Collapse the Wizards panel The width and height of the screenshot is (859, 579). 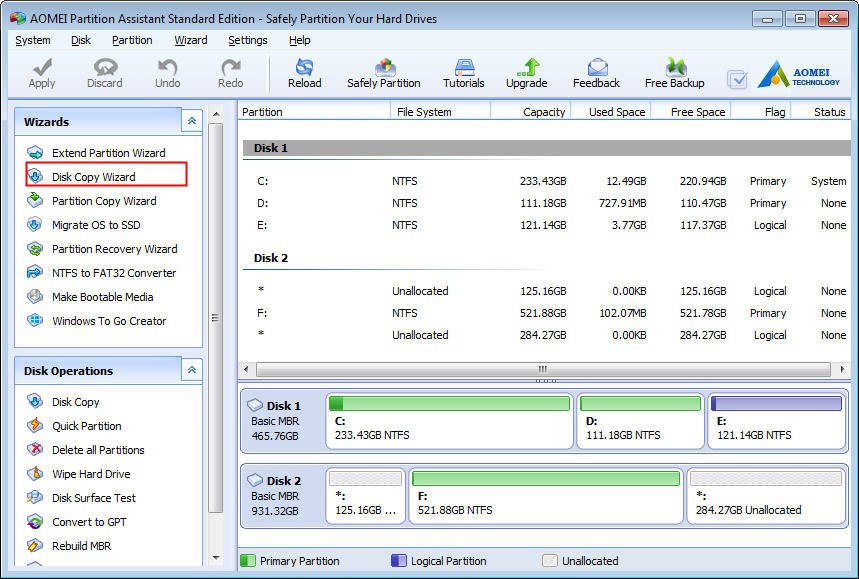pyautogui.click(x=192, y=121)
